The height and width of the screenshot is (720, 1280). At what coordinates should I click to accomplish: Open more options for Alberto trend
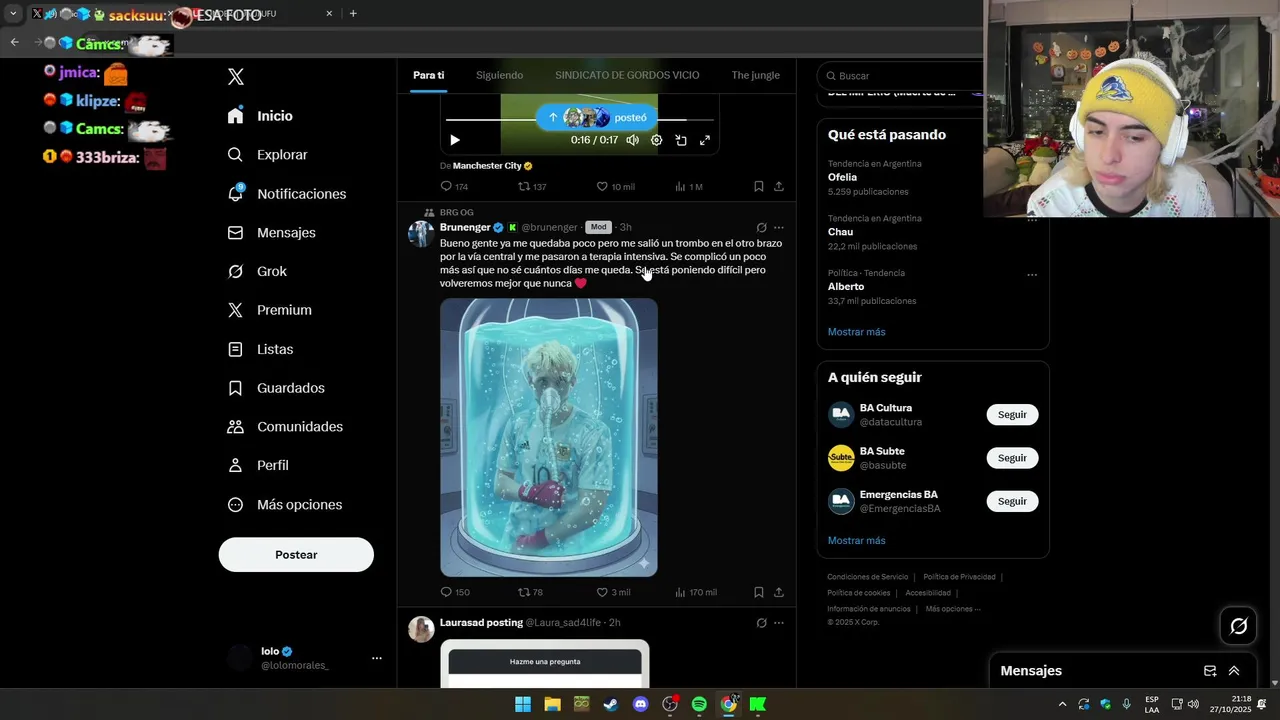(x=1032, y=274)
